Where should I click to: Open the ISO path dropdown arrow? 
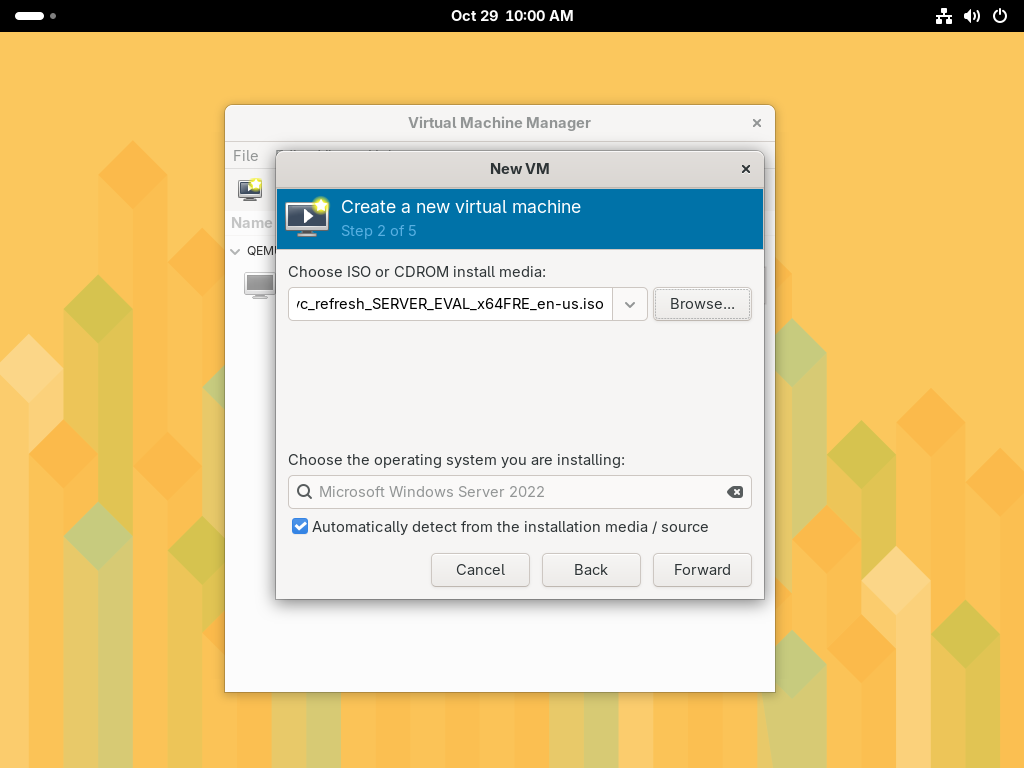[x=630, y=304]
